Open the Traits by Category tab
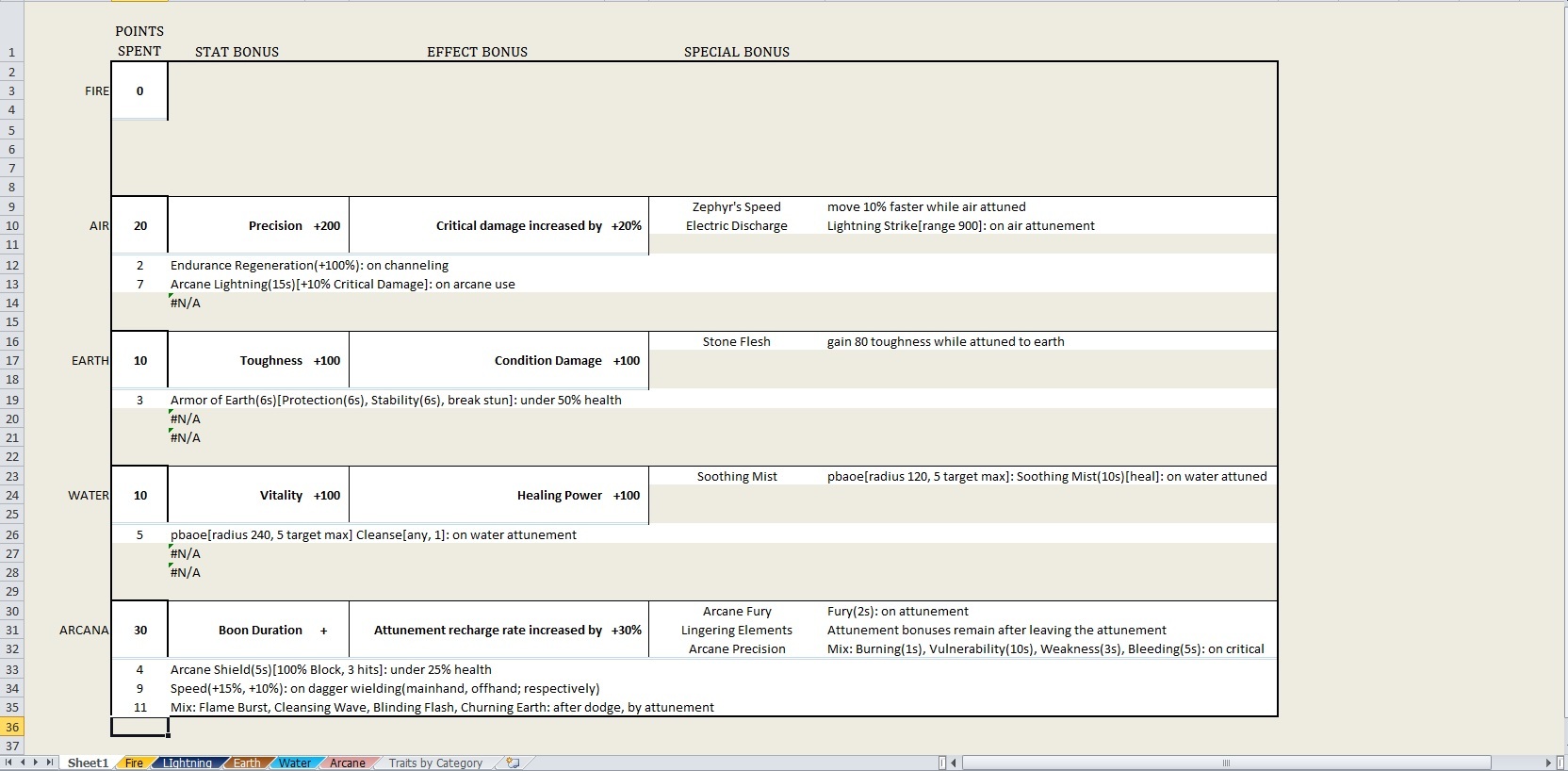The height and width of the screenshot is (771, 1568). pos(435,763)
